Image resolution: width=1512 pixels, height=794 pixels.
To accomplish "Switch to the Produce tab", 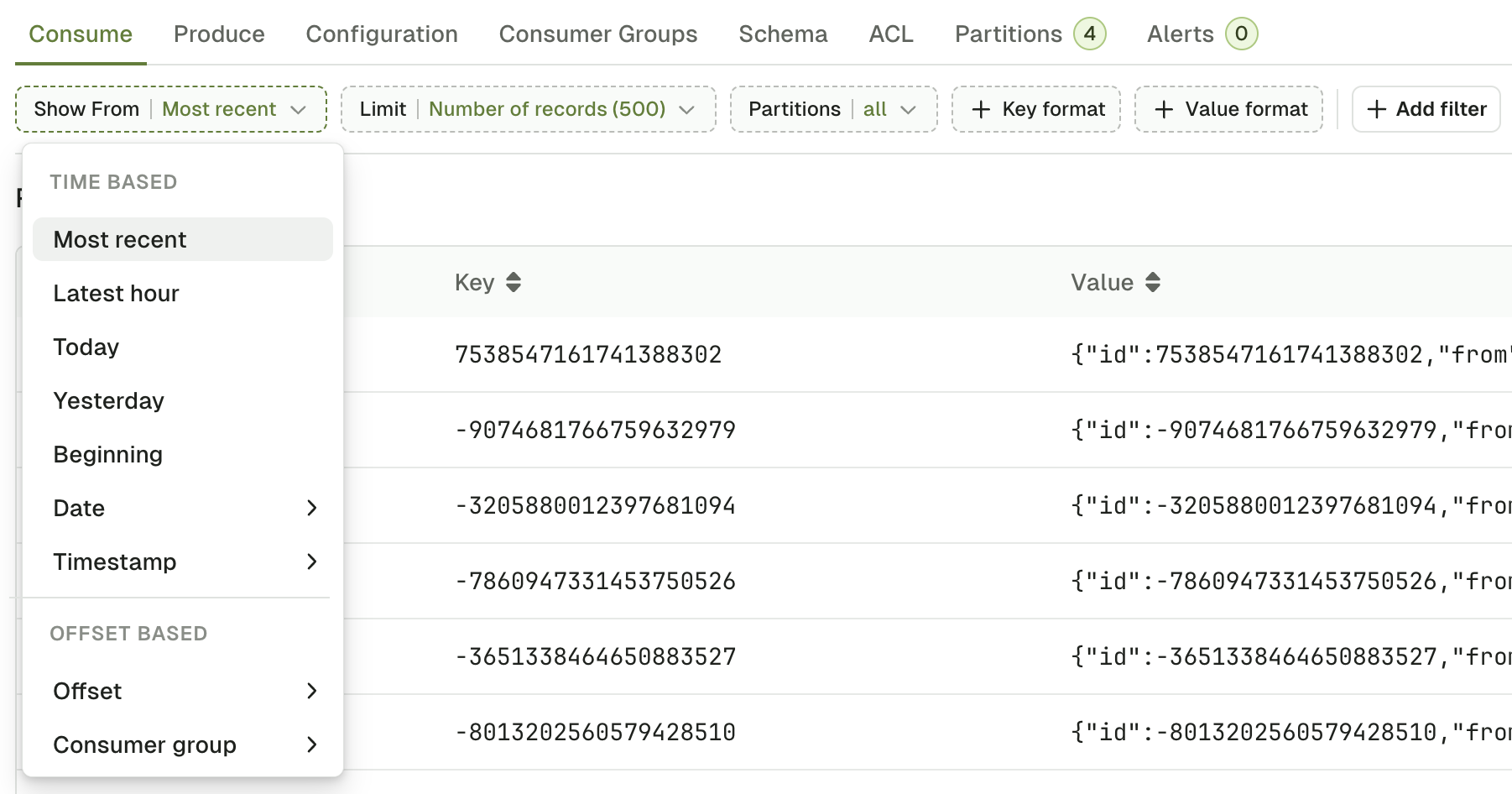I will tap(219, 34).
